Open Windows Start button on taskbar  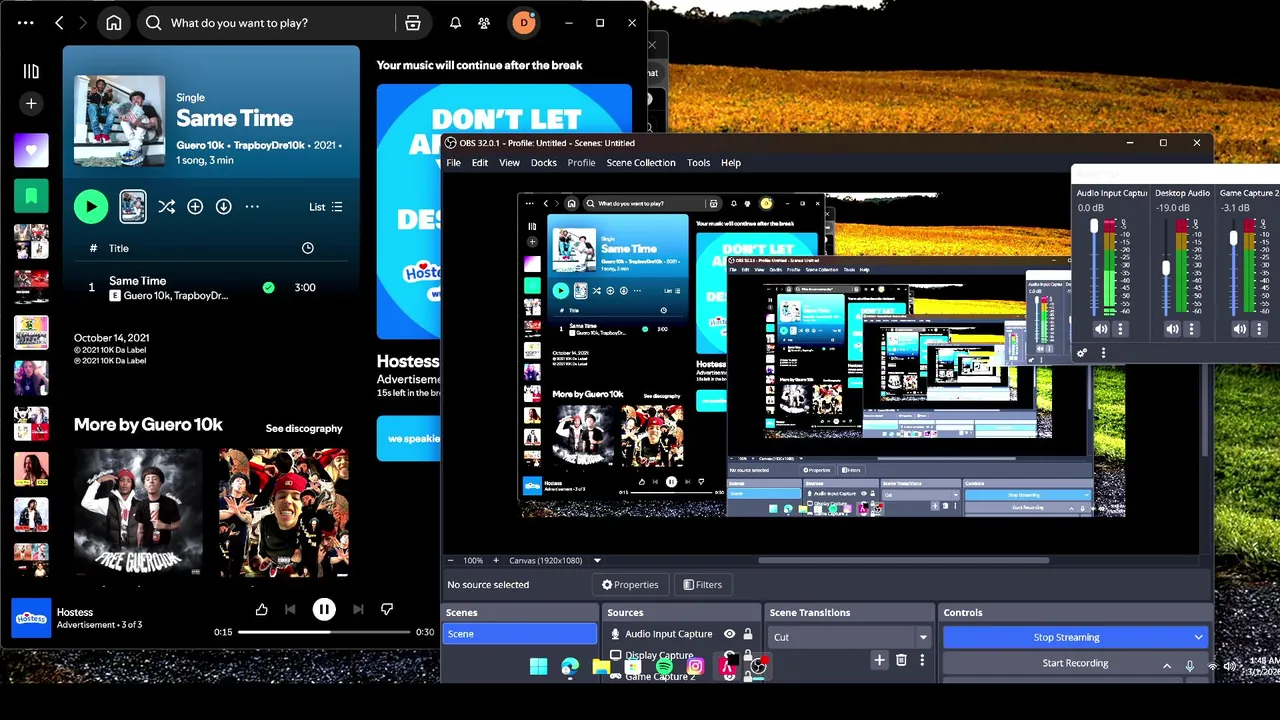pos(538,667)
